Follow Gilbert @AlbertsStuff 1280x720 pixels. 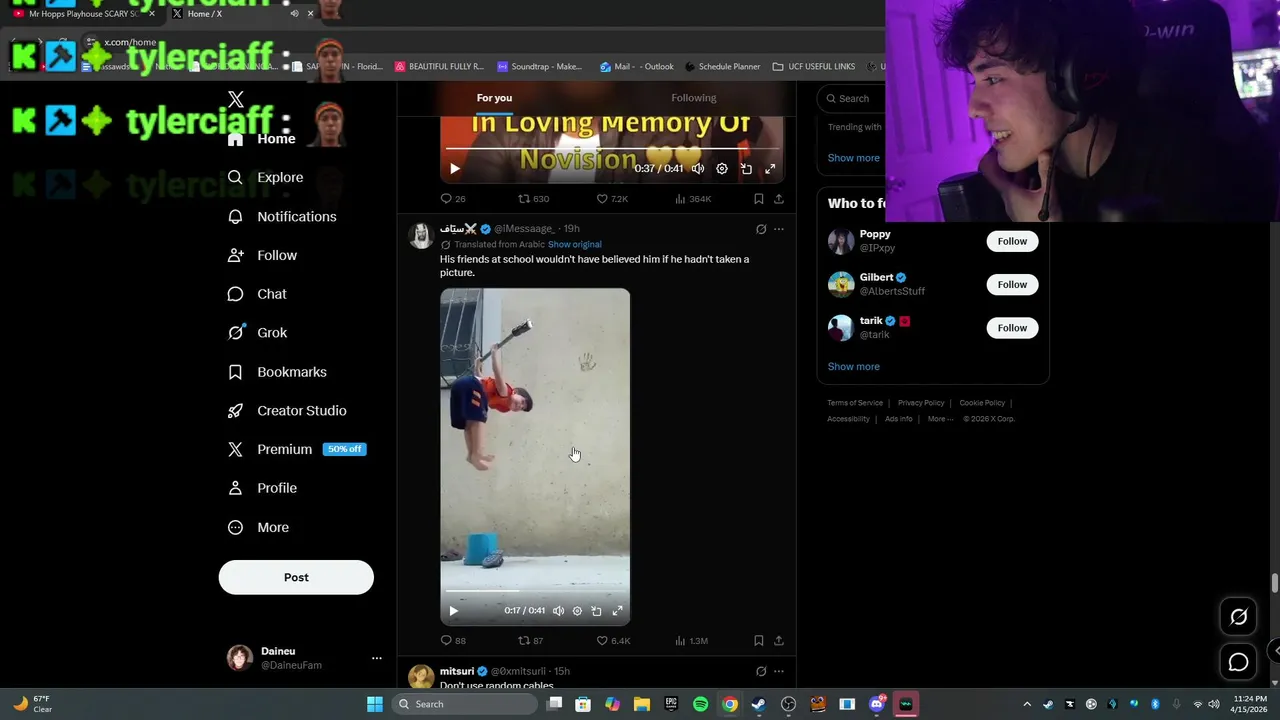[x=1012, y=285]
